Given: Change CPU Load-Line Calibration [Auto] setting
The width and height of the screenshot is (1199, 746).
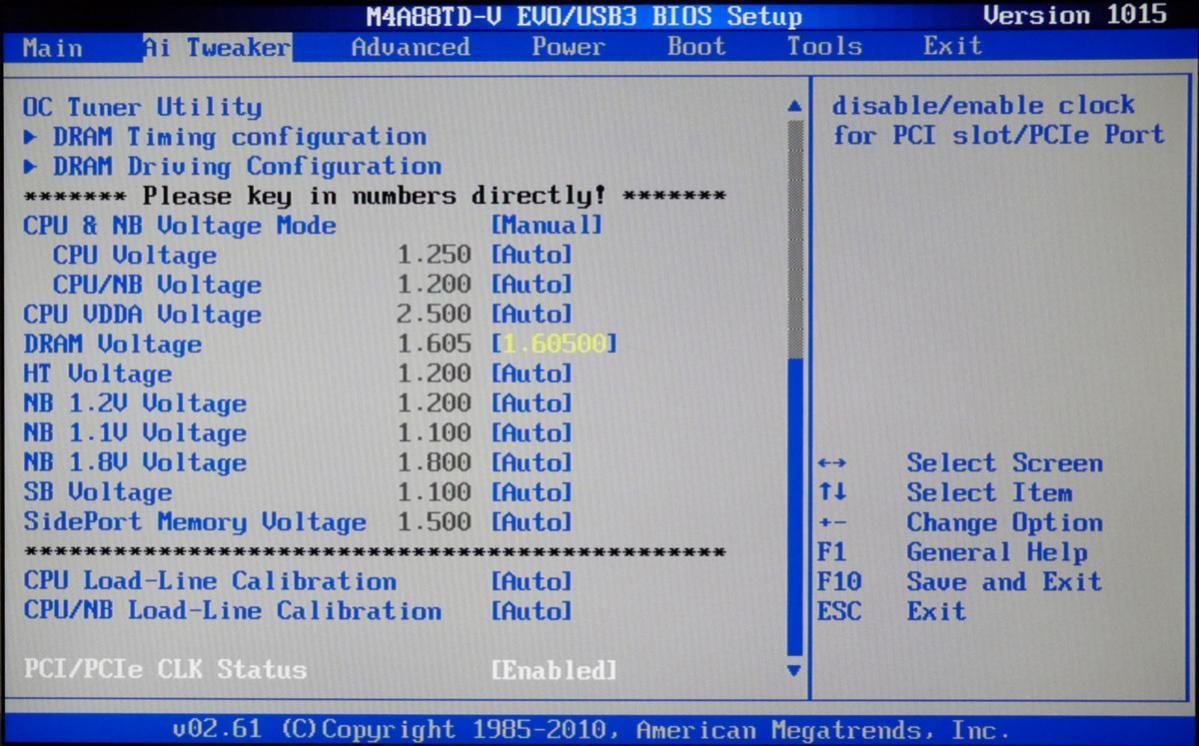Looking at the screenshot, I should click(531, 582).
